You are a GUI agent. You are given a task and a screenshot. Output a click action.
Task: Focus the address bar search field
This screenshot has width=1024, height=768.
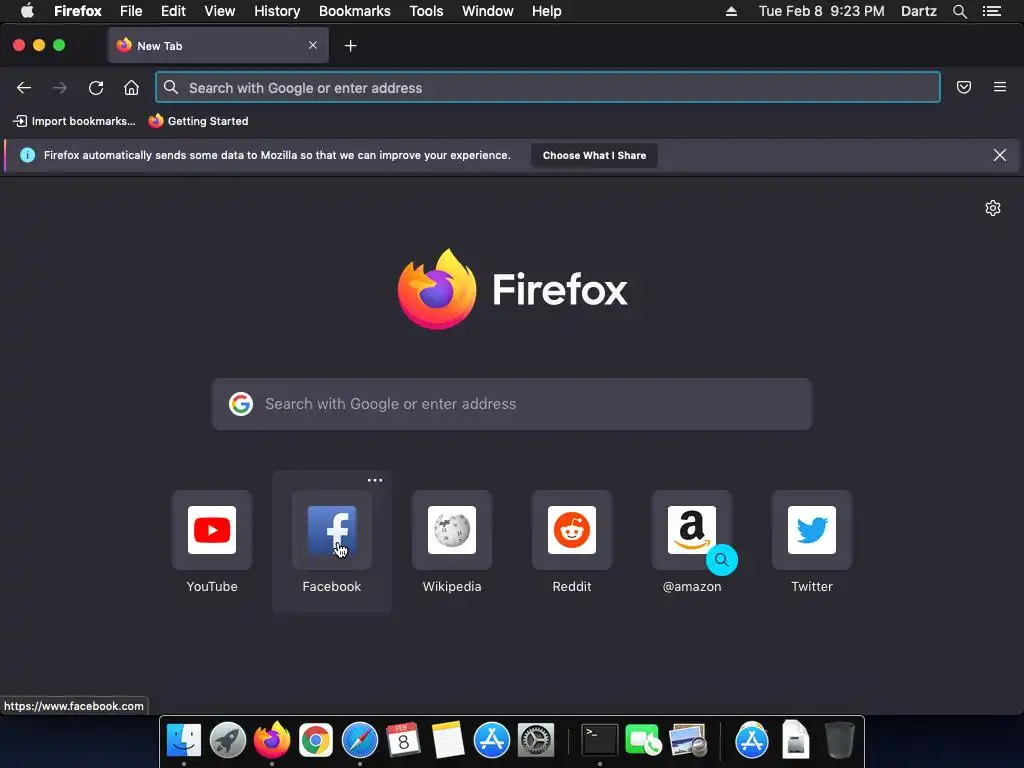[548, 88]
